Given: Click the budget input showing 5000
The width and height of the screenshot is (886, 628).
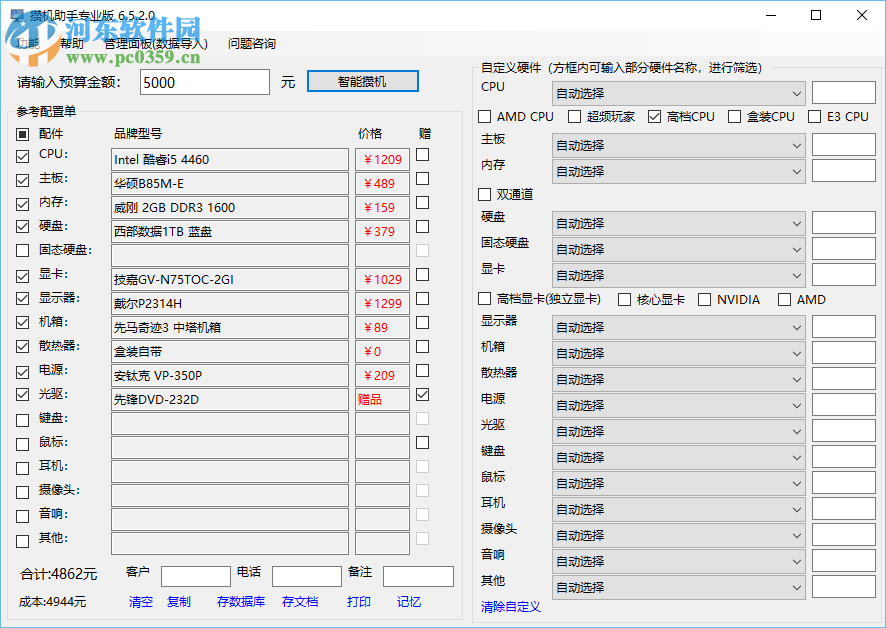Looking at the screenshot, I should [204, 81].
